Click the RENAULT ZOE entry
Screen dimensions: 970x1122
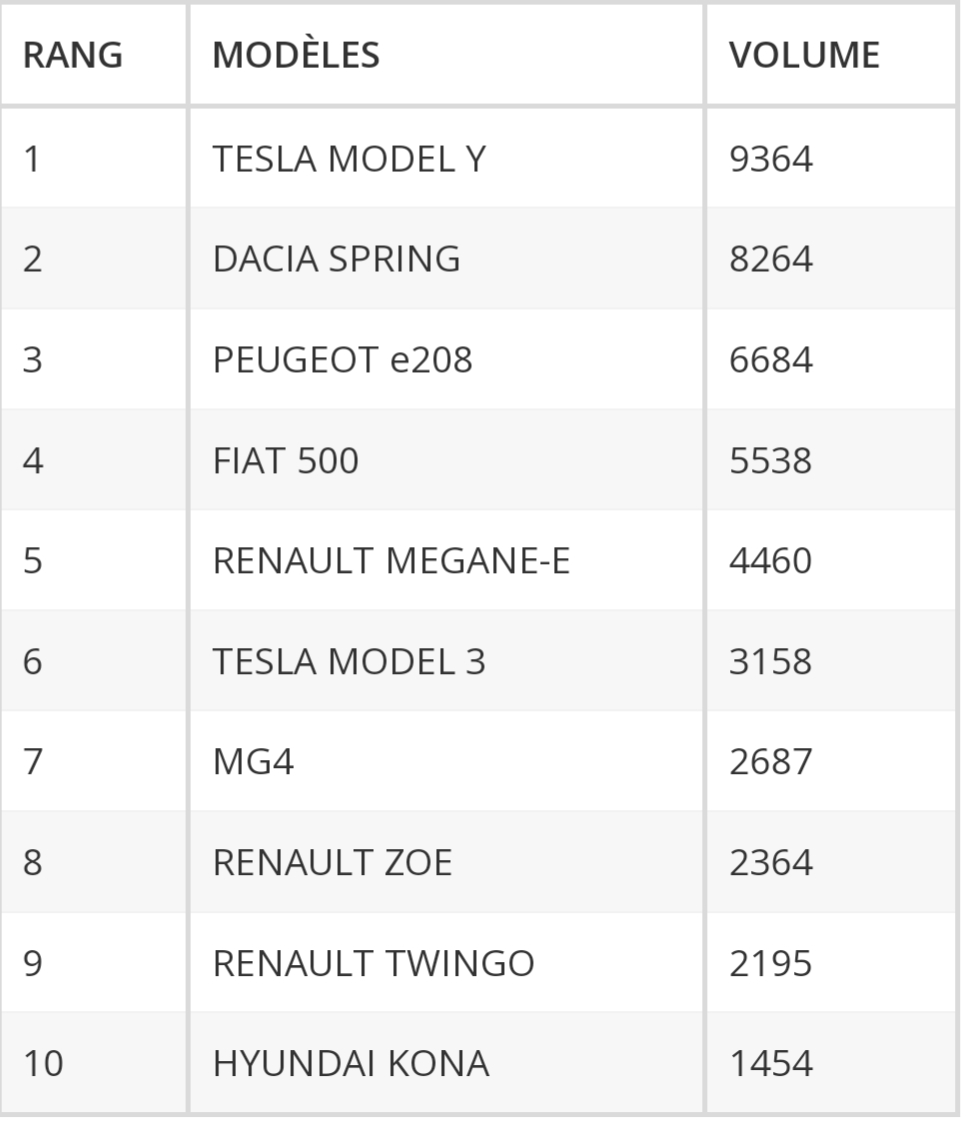point(332,862)
